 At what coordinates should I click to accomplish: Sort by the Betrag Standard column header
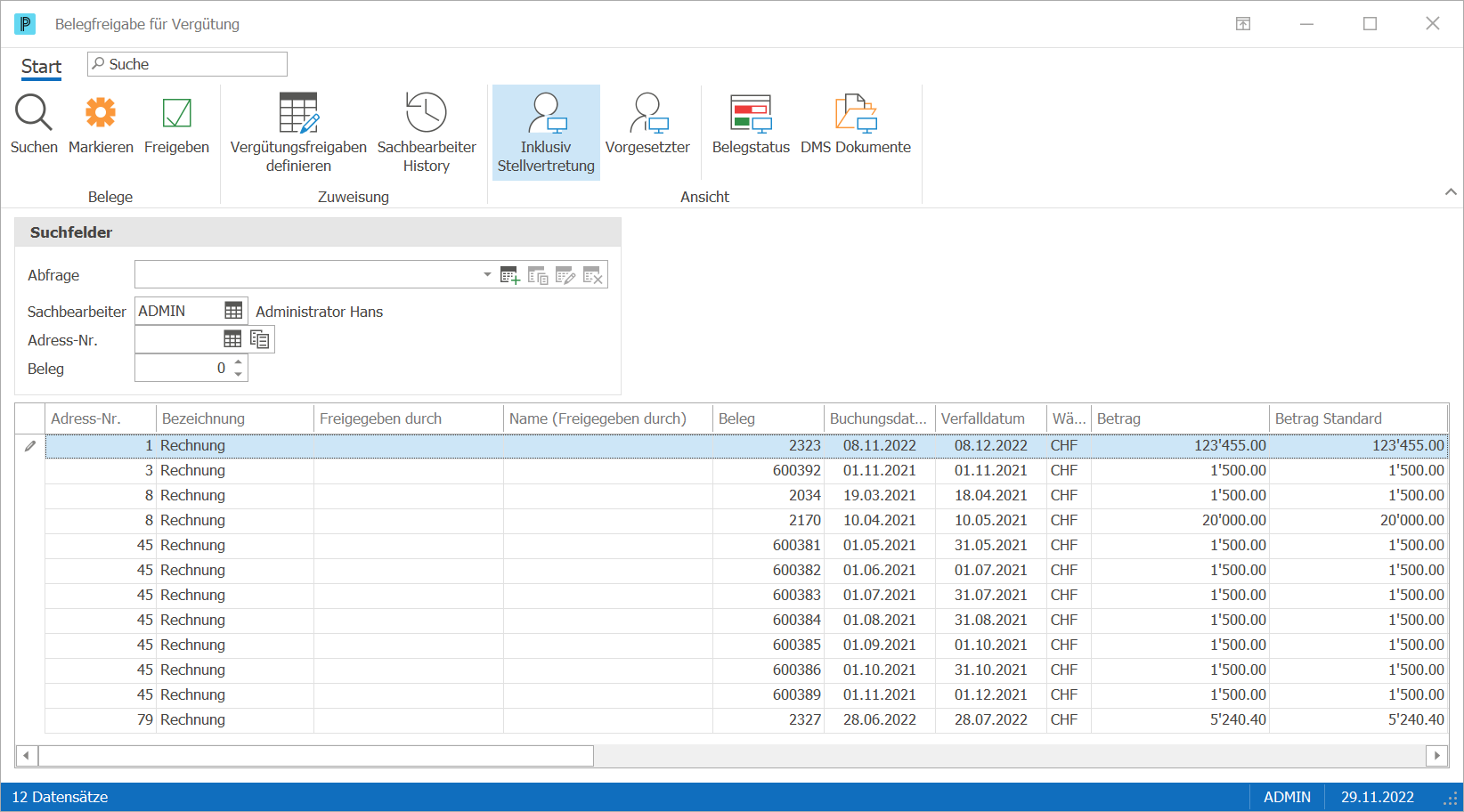click(x=1359, y=418)
